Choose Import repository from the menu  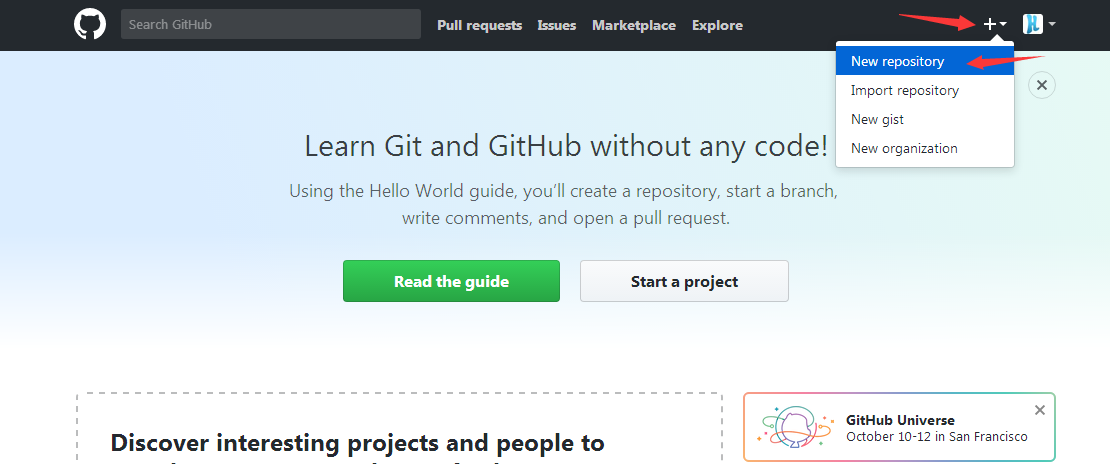tap(925, 90)
